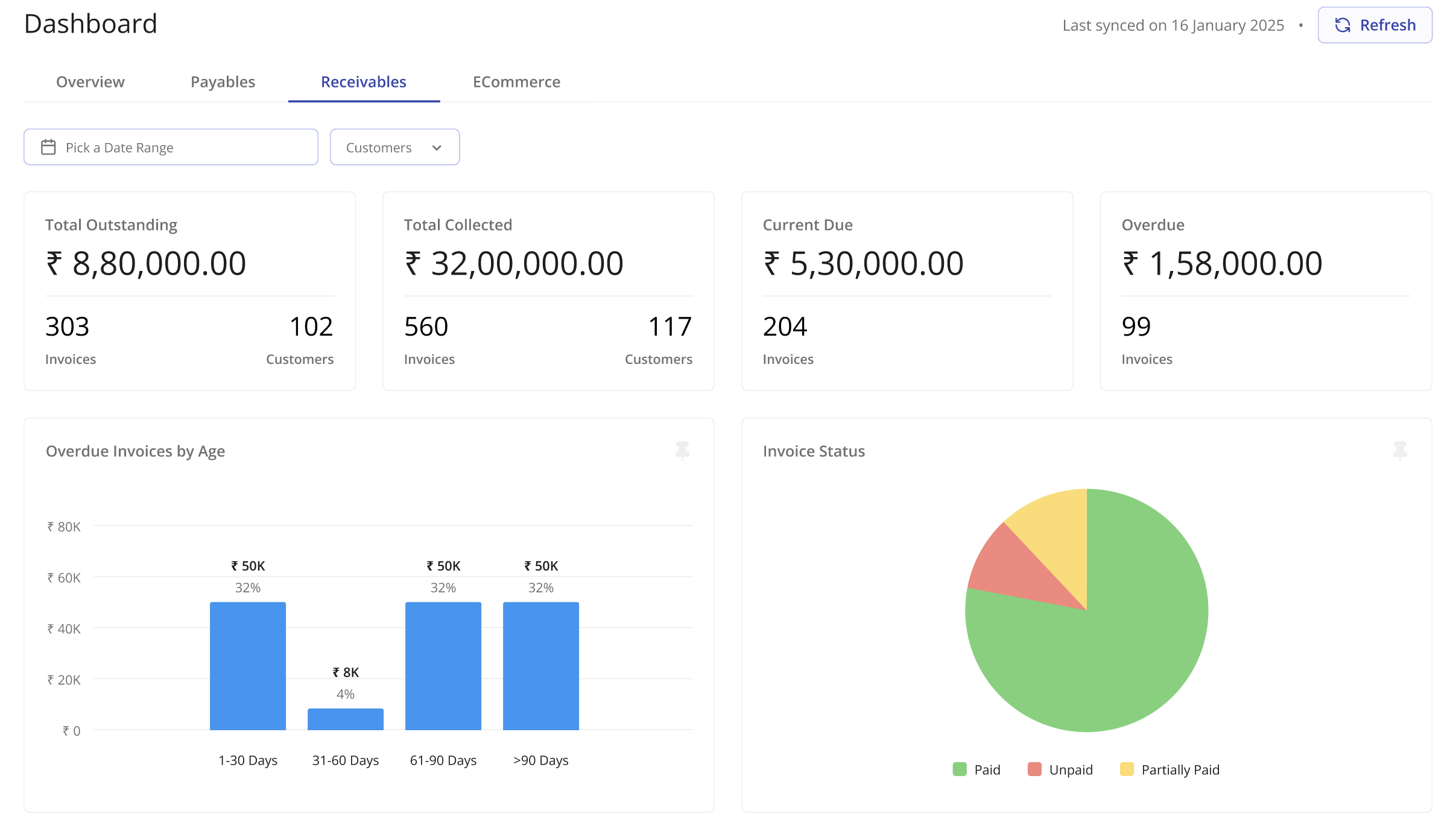Screen dimensions: 1456x834
Task: Click the pin icon on Invoice Status card
Action: tap(1399, 450)
